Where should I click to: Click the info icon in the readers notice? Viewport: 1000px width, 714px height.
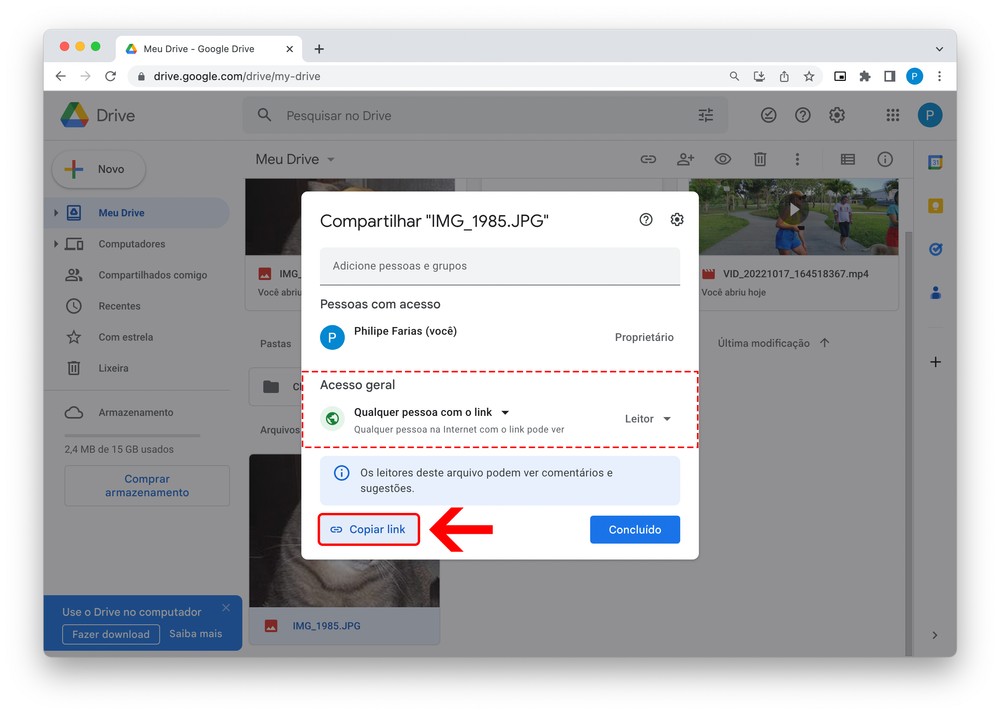click(342, 473)
